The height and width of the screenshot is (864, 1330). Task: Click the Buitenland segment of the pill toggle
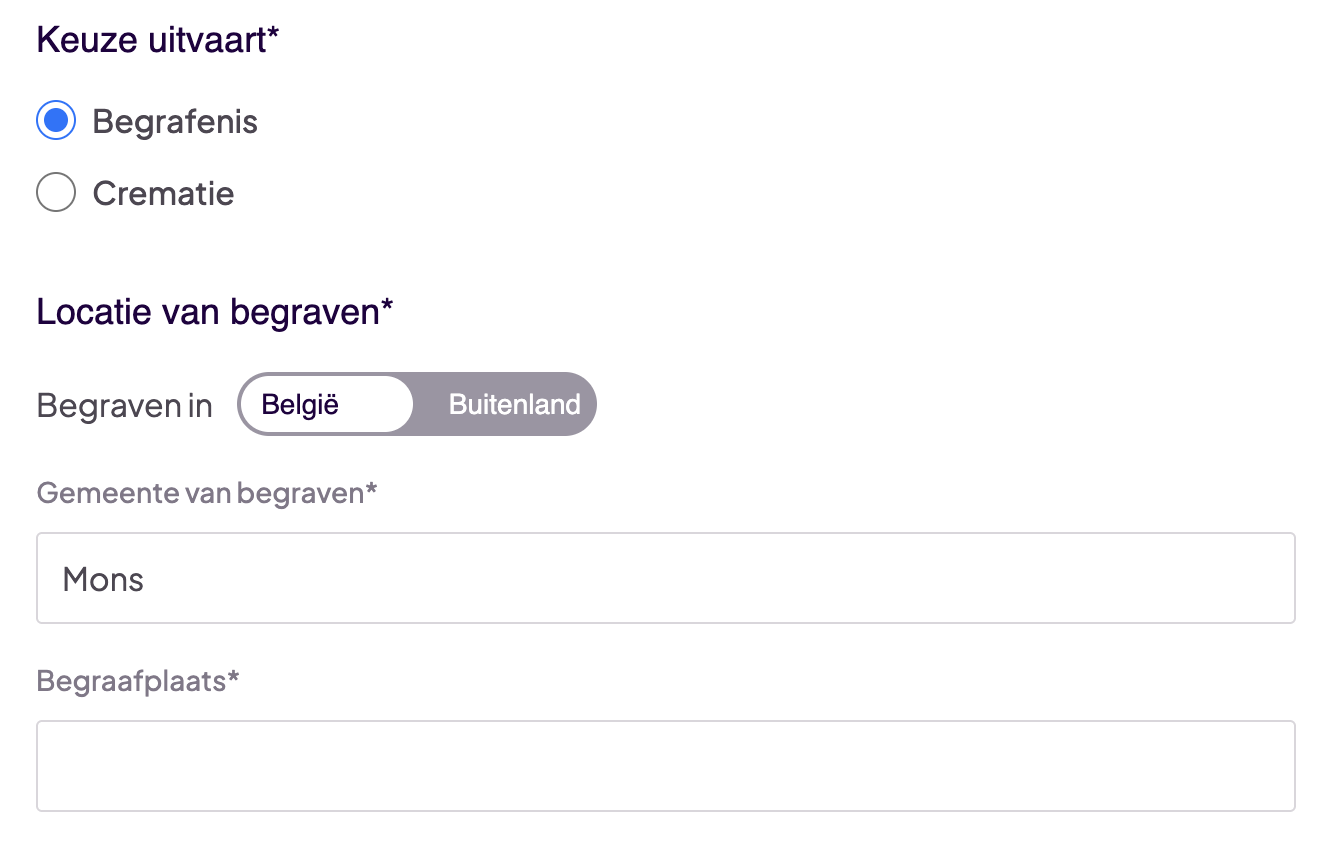click(514, 404)
